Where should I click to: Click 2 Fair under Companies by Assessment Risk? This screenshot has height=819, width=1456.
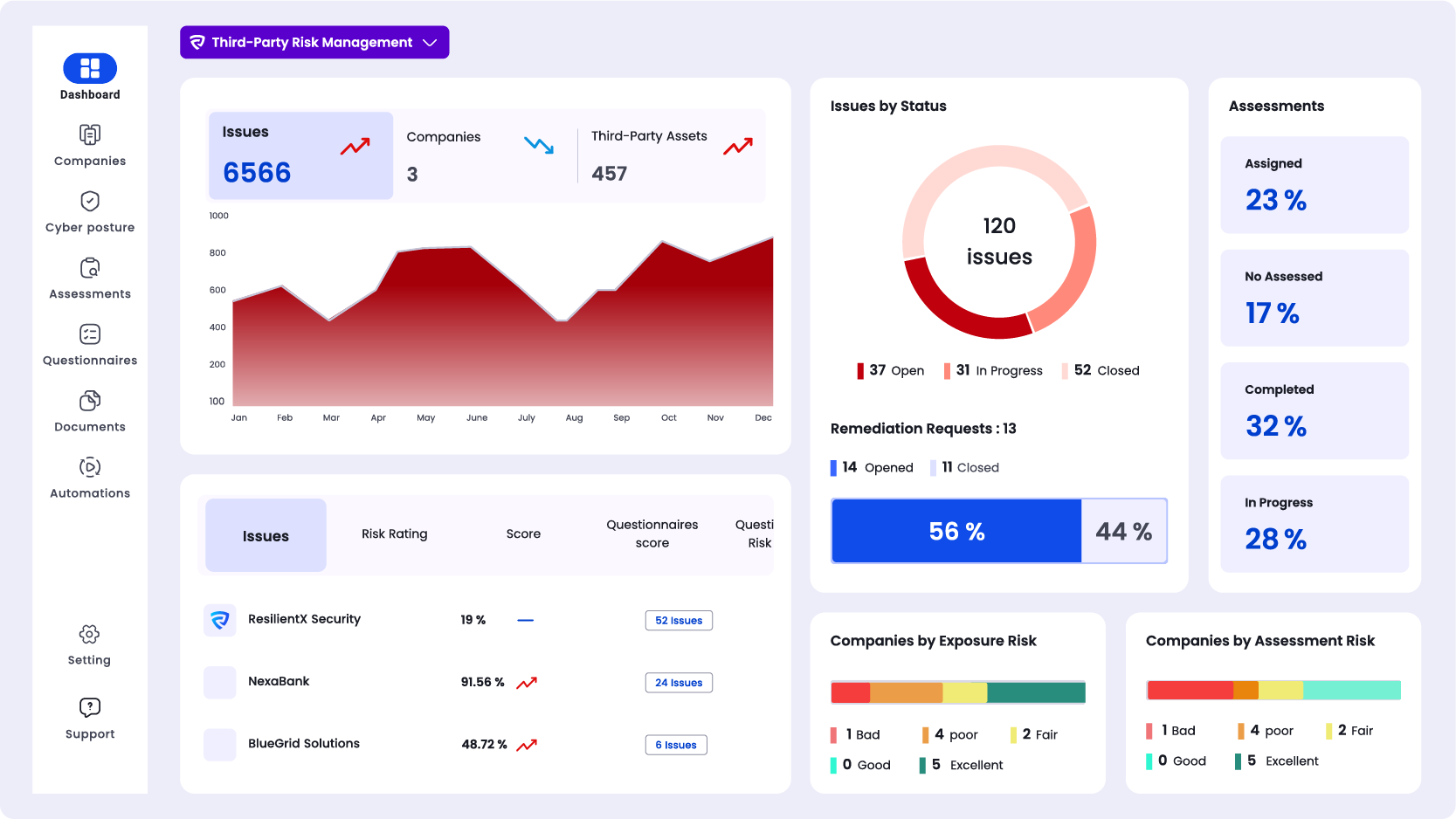(x=1349, y=730)
